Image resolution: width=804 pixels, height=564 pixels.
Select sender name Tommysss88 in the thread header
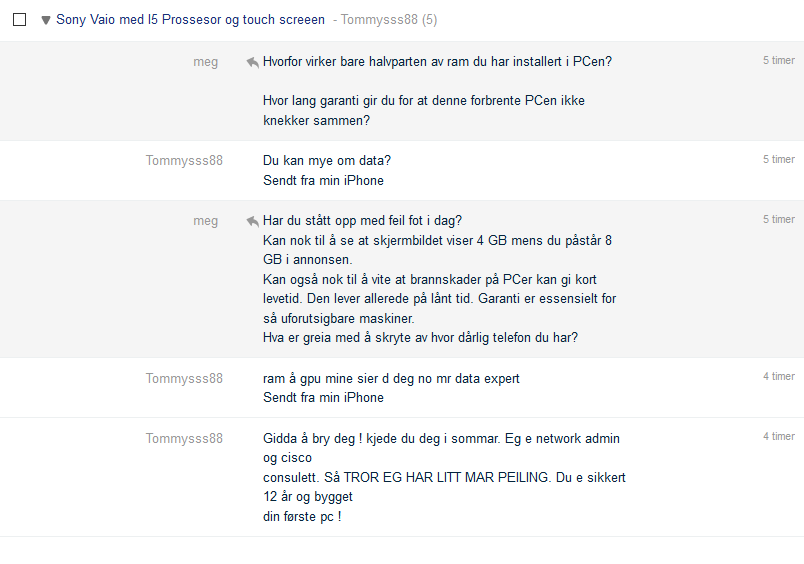click(379, 19)
